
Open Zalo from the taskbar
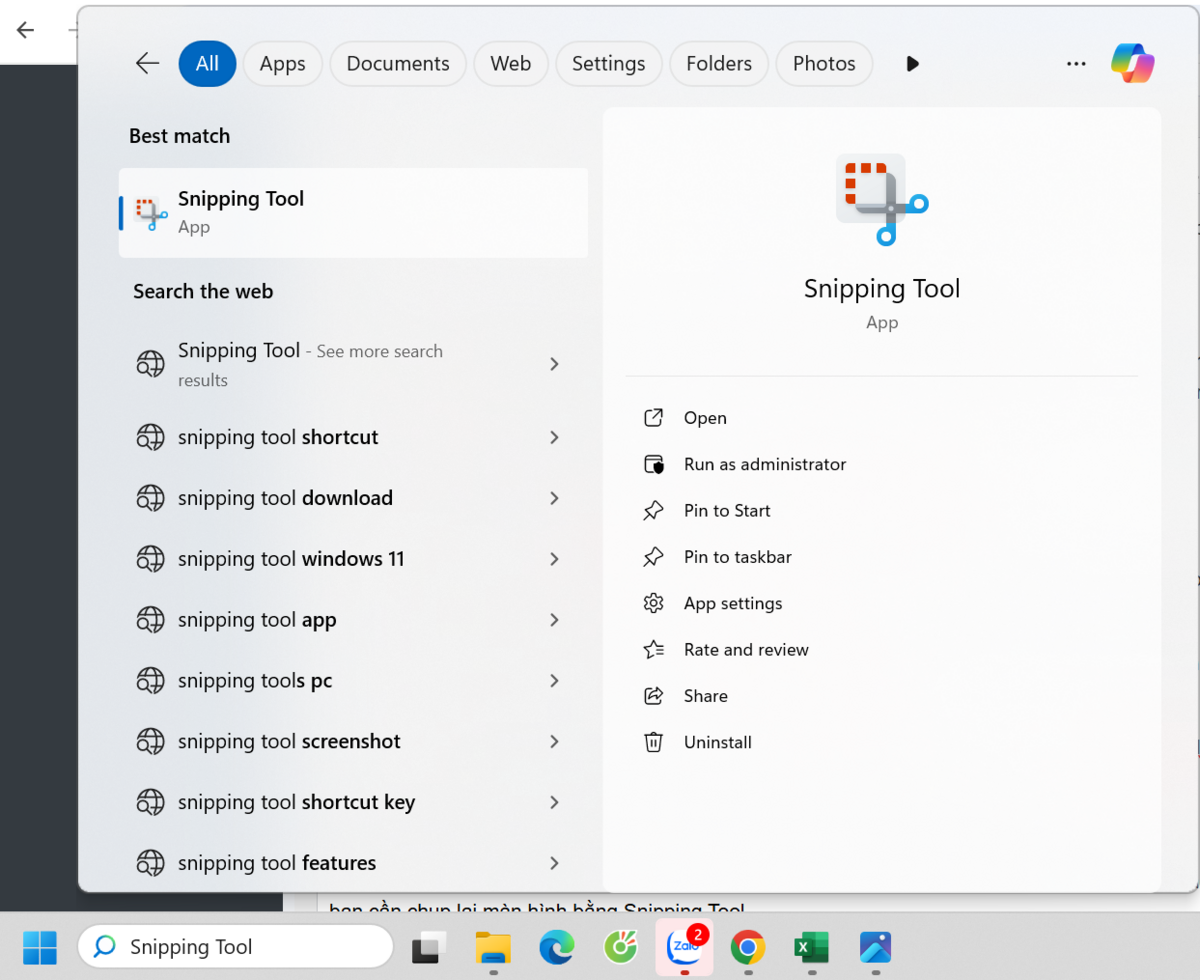click(x=684, y=948)
